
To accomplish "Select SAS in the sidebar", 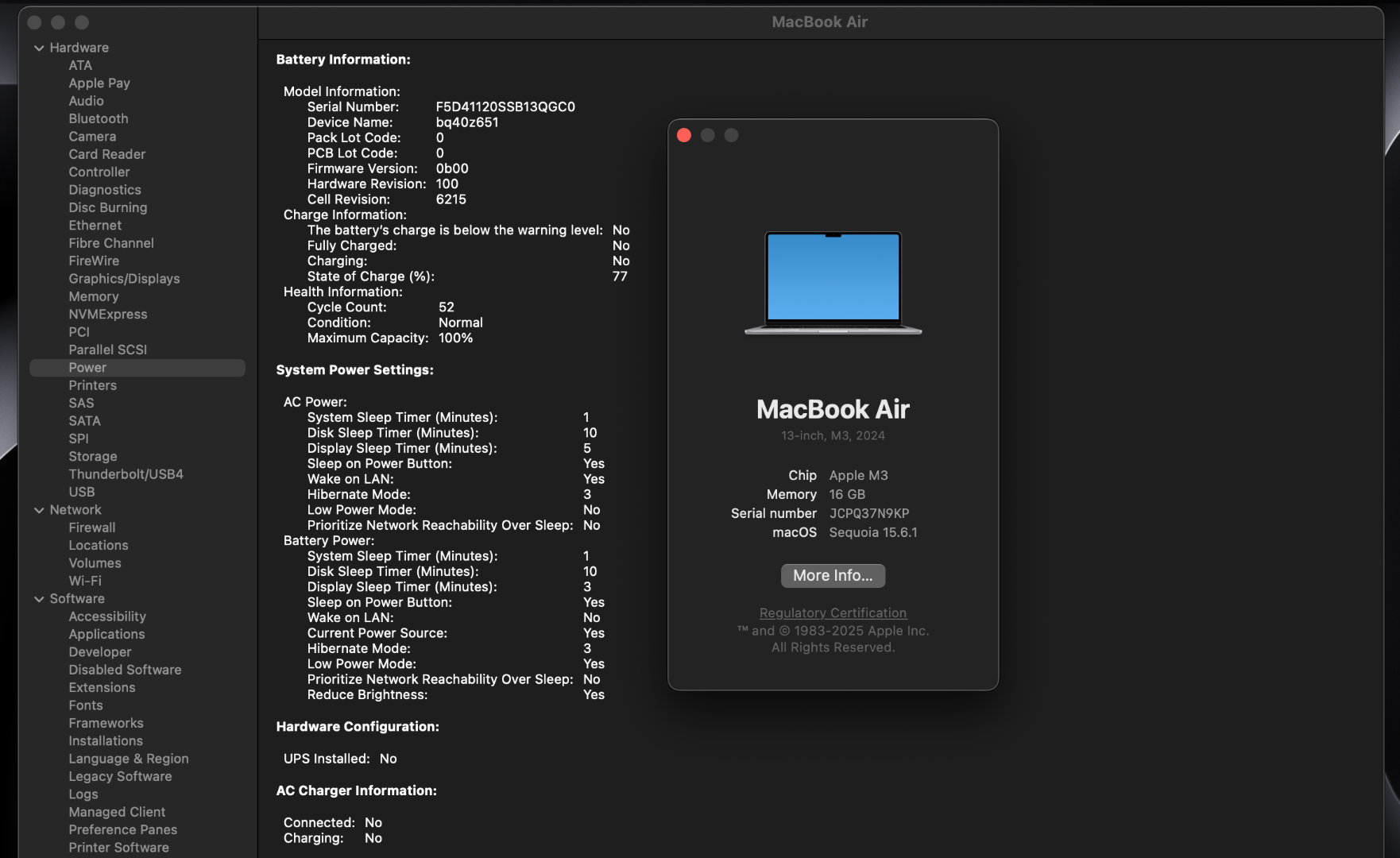I will pyautogui.click(x=81, y=403).
